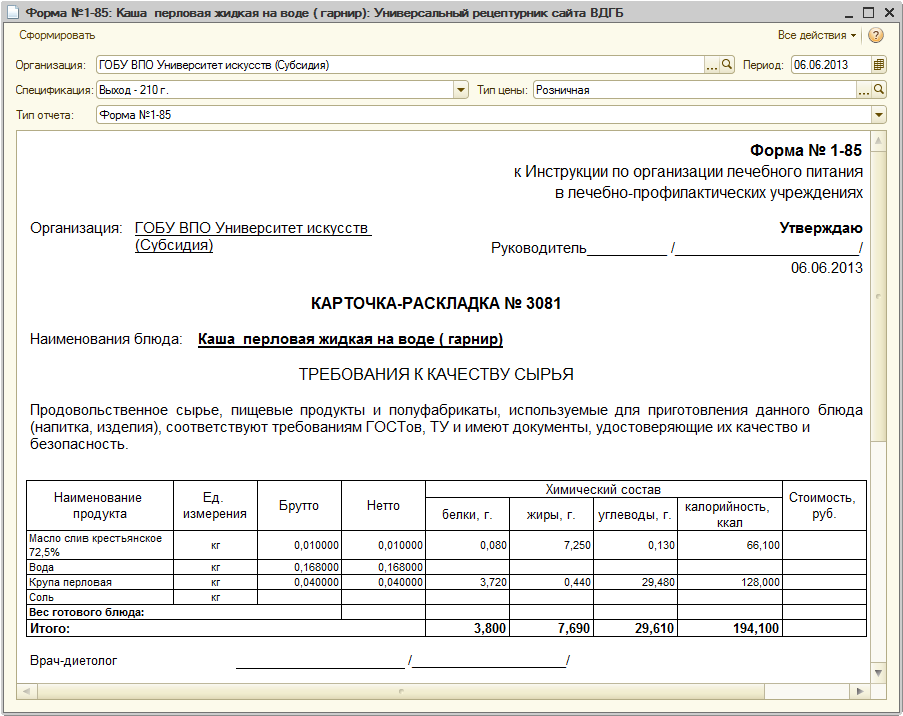Screen dimensions: 903x716
Task: Click the vertical scrollbar down arrow
Action: coord(878,672)
